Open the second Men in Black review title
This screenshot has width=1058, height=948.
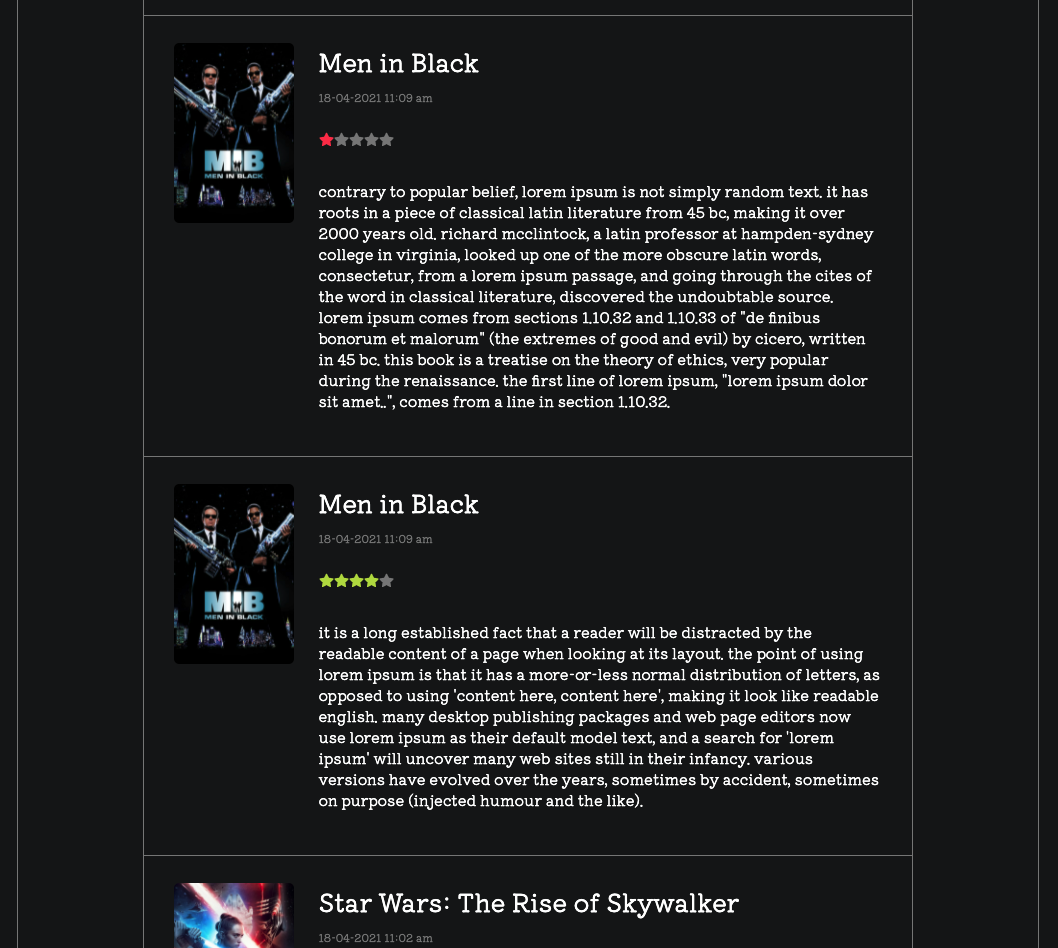pos(398,505)
